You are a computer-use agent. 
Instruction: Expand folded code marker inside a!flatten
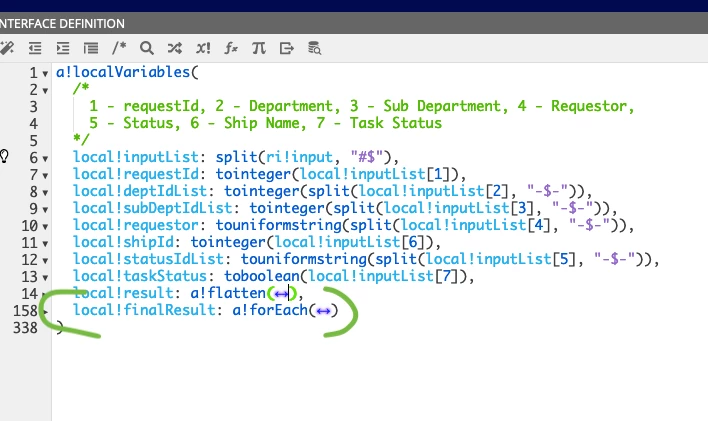point(281,294)
